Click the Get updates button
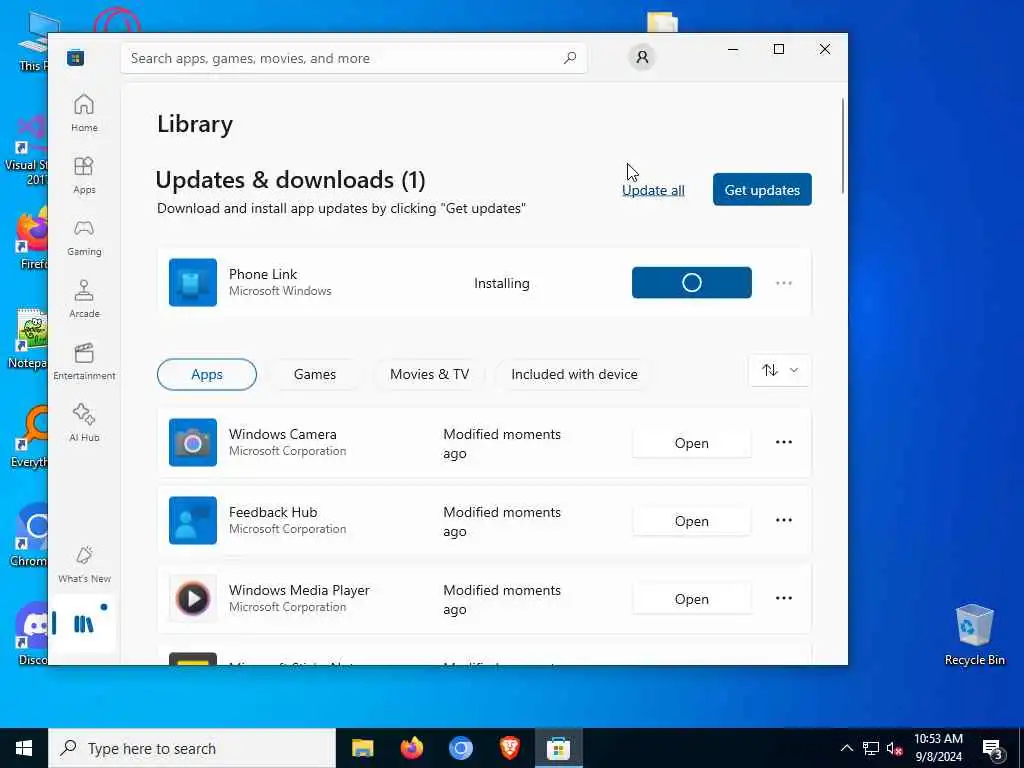 [x=762, y=189]
